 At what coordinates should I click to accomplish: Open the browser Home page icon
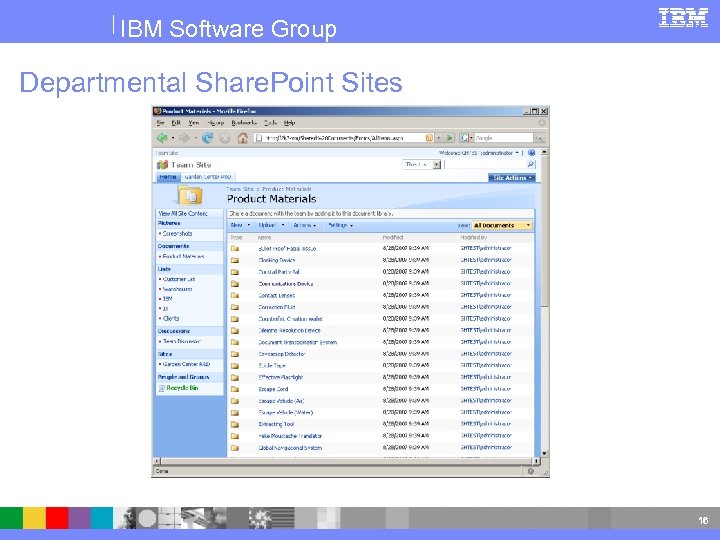point(242,137)
